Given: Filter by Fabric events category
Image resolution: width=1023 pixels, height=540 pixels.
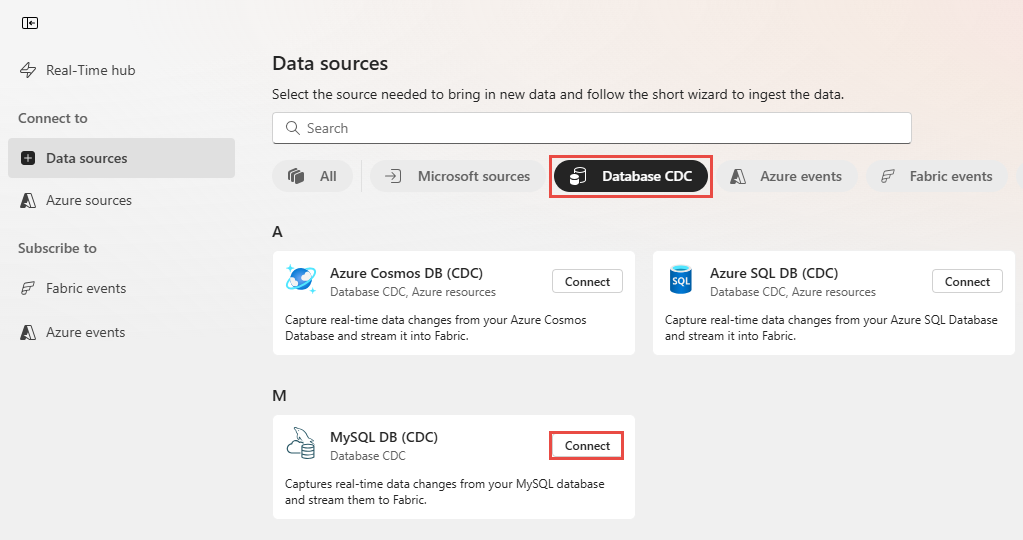Looking at the screenshot, I should pos(937,176).
